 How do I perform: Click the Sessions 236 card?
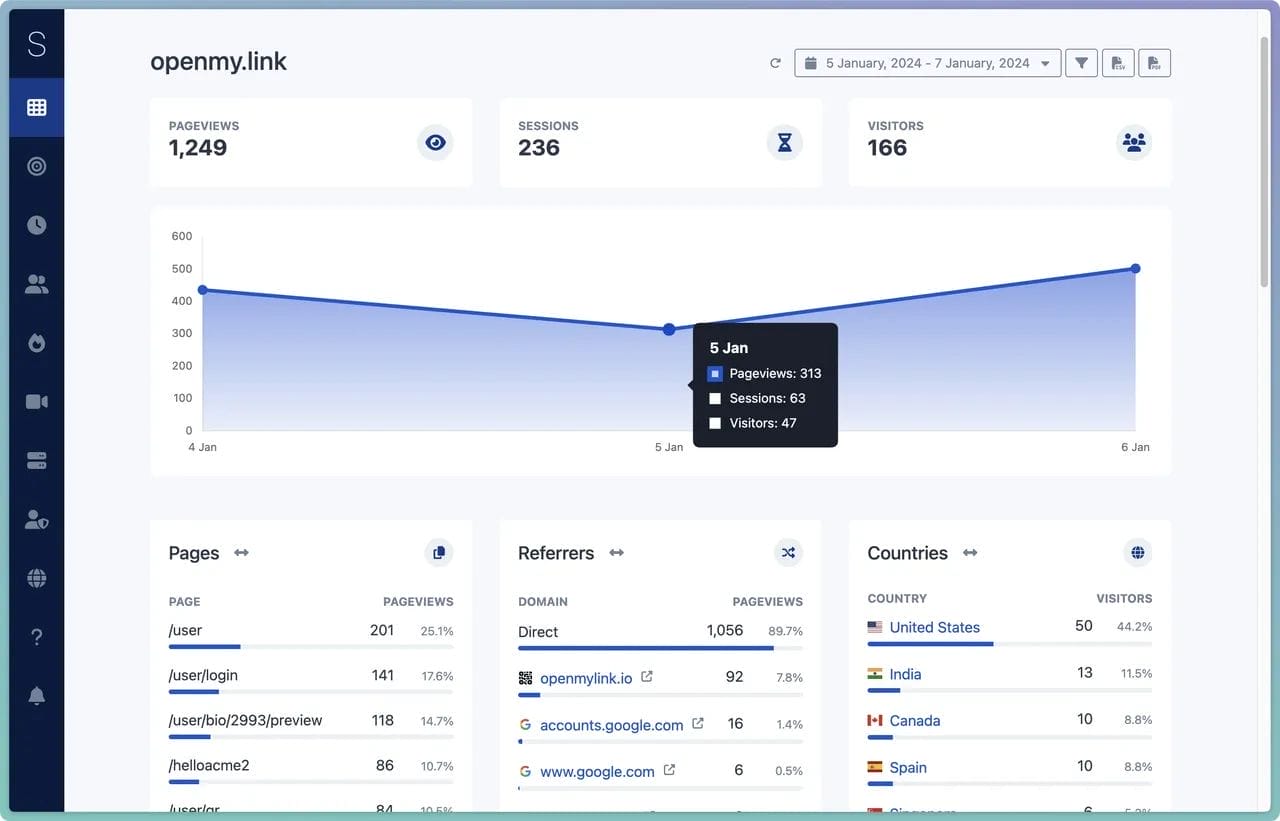click(660, 142)
